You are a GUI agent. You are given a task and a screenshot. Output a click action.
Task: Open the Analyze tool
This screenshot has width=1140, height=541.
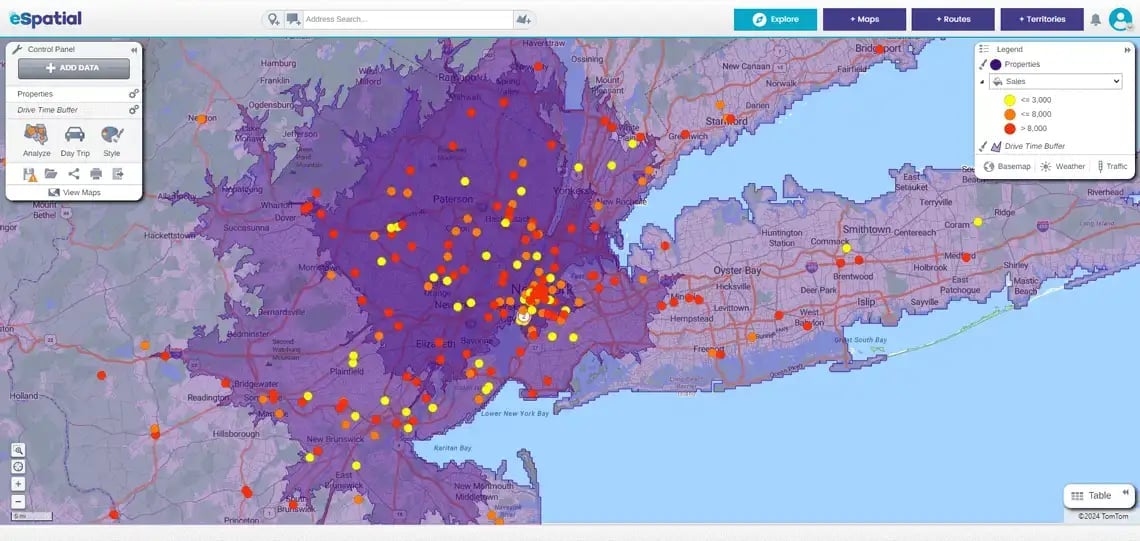[36, 140]
